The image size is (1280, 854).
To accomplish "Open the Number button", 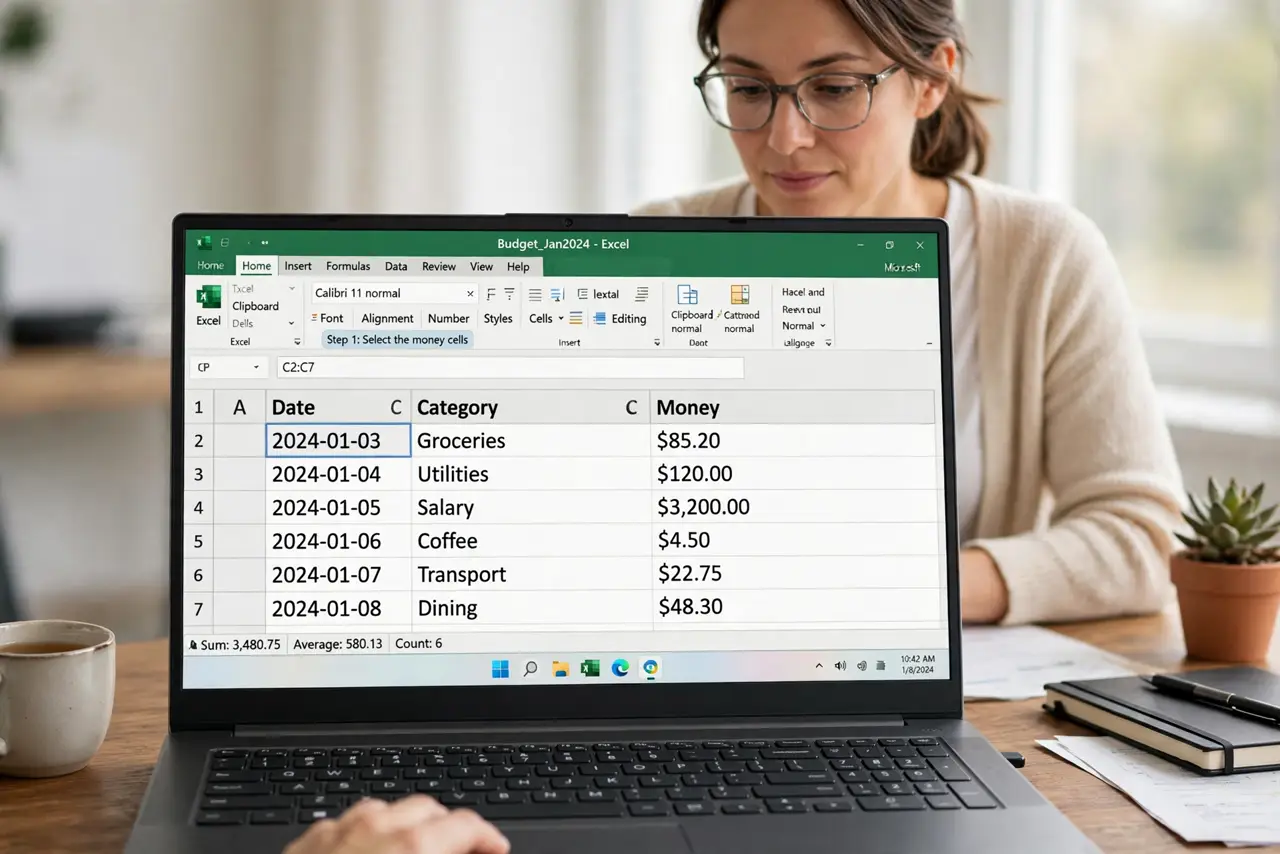I will tap(448, 319).
